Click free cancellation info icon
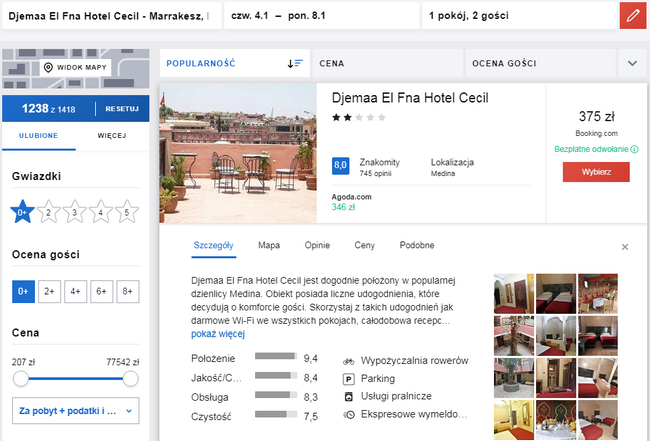This screenshot has height=441, width=650. 634,150
